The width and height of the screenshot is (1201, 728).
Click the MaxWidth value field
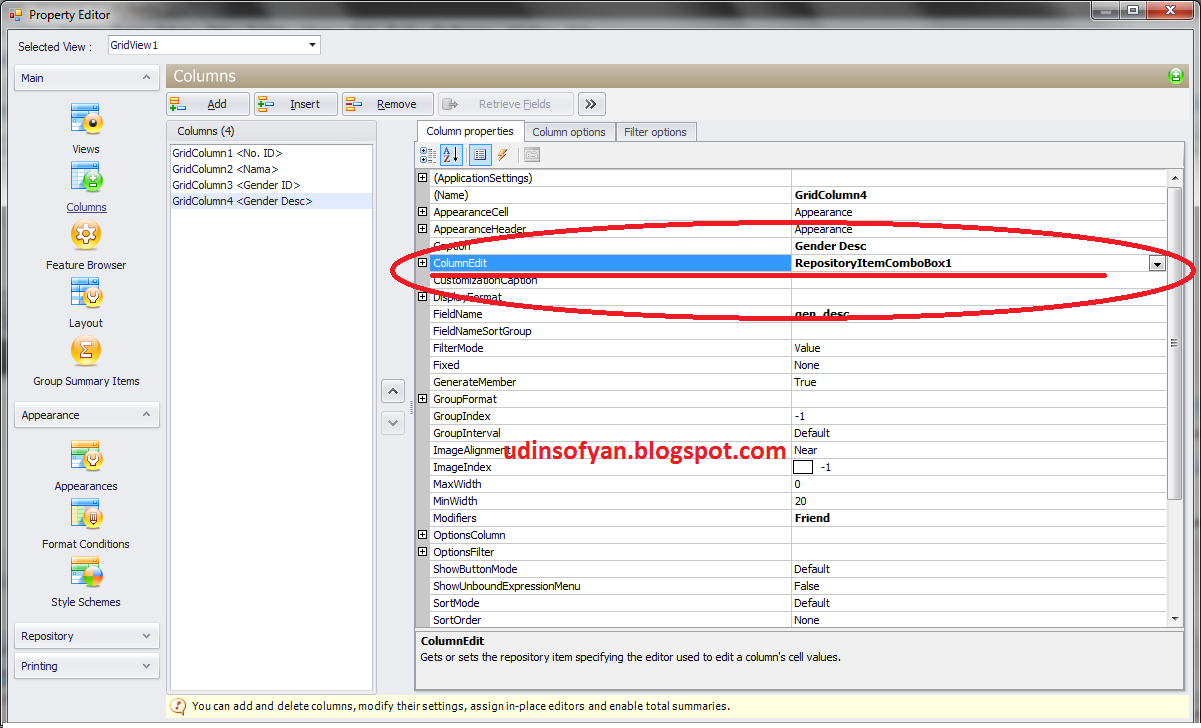click(x=979, y=484)
